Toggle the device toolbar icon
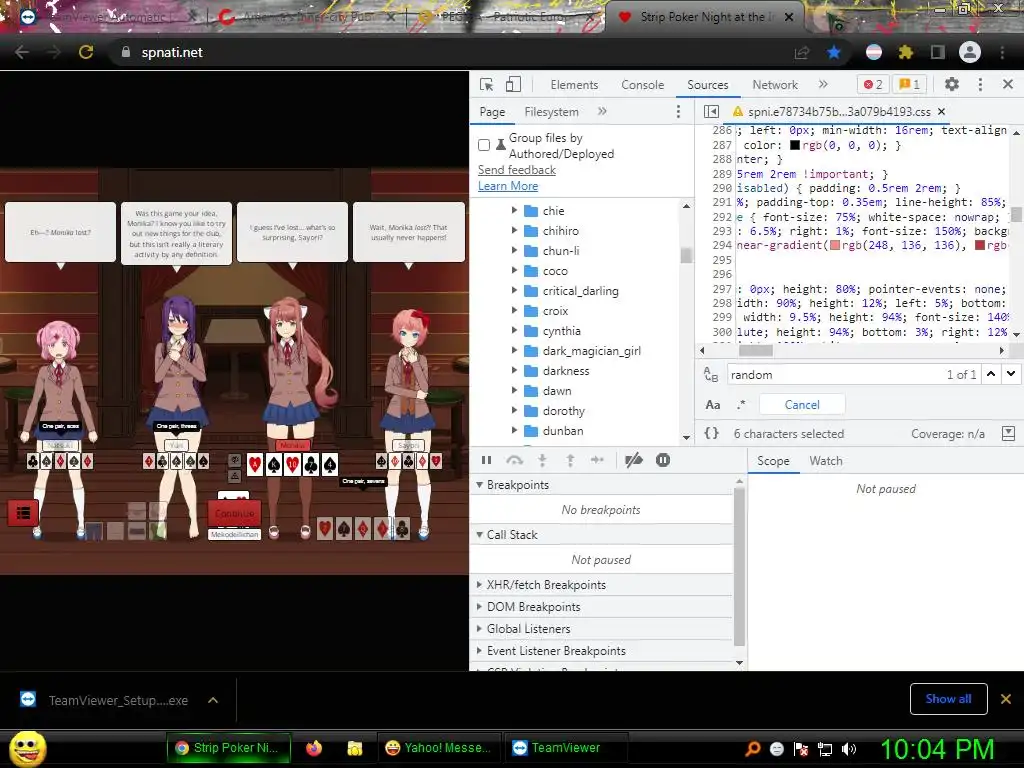1024x768 pixels. click(514, 84)
